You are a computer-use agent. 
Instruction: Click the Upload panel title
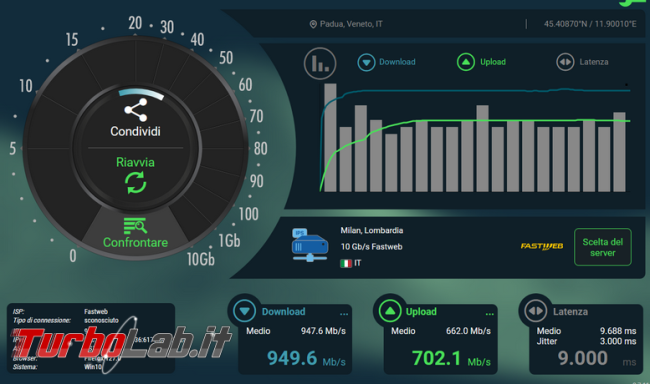pyautogui.click(x=421, y=311)
